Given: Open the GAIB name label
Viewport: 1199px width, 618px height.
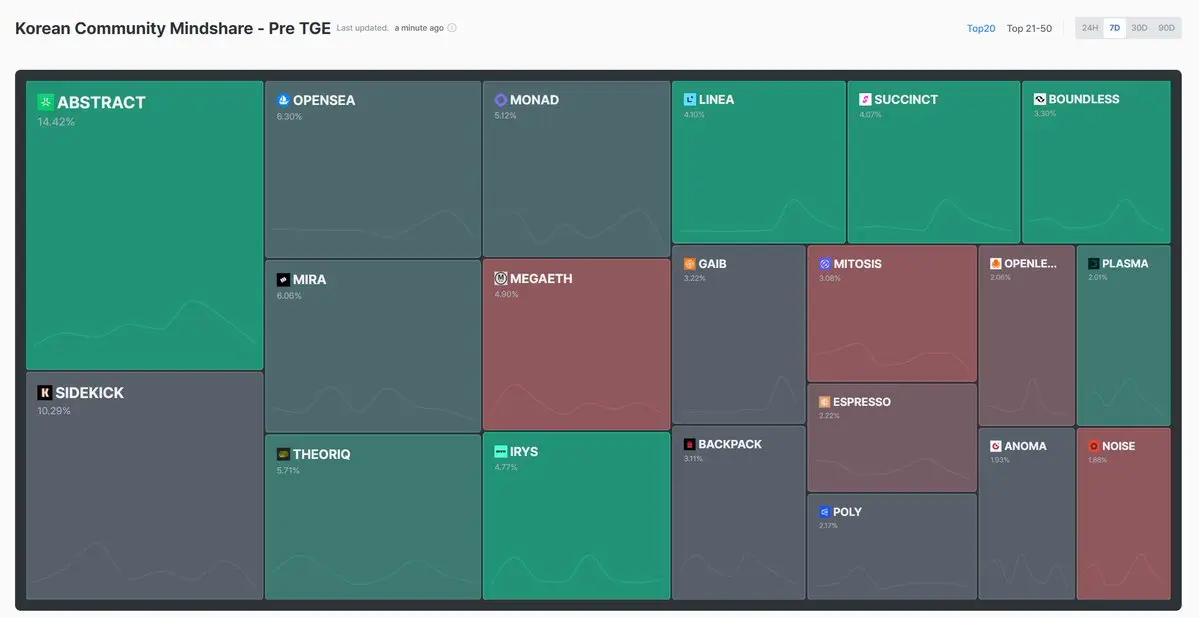Looking at the screenshot, I should (713, 264).
